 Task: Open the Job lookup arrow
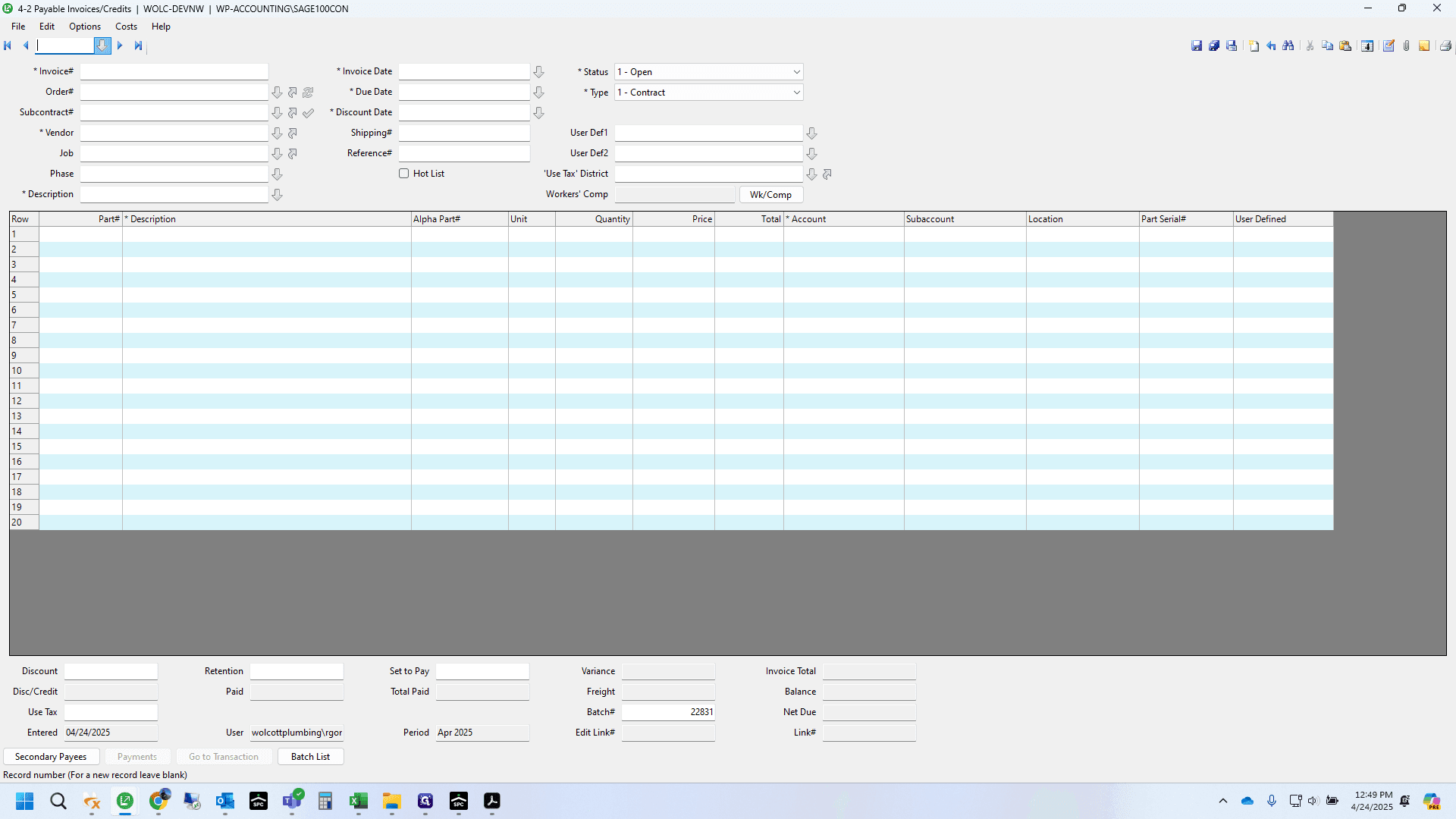click(277, 154)
